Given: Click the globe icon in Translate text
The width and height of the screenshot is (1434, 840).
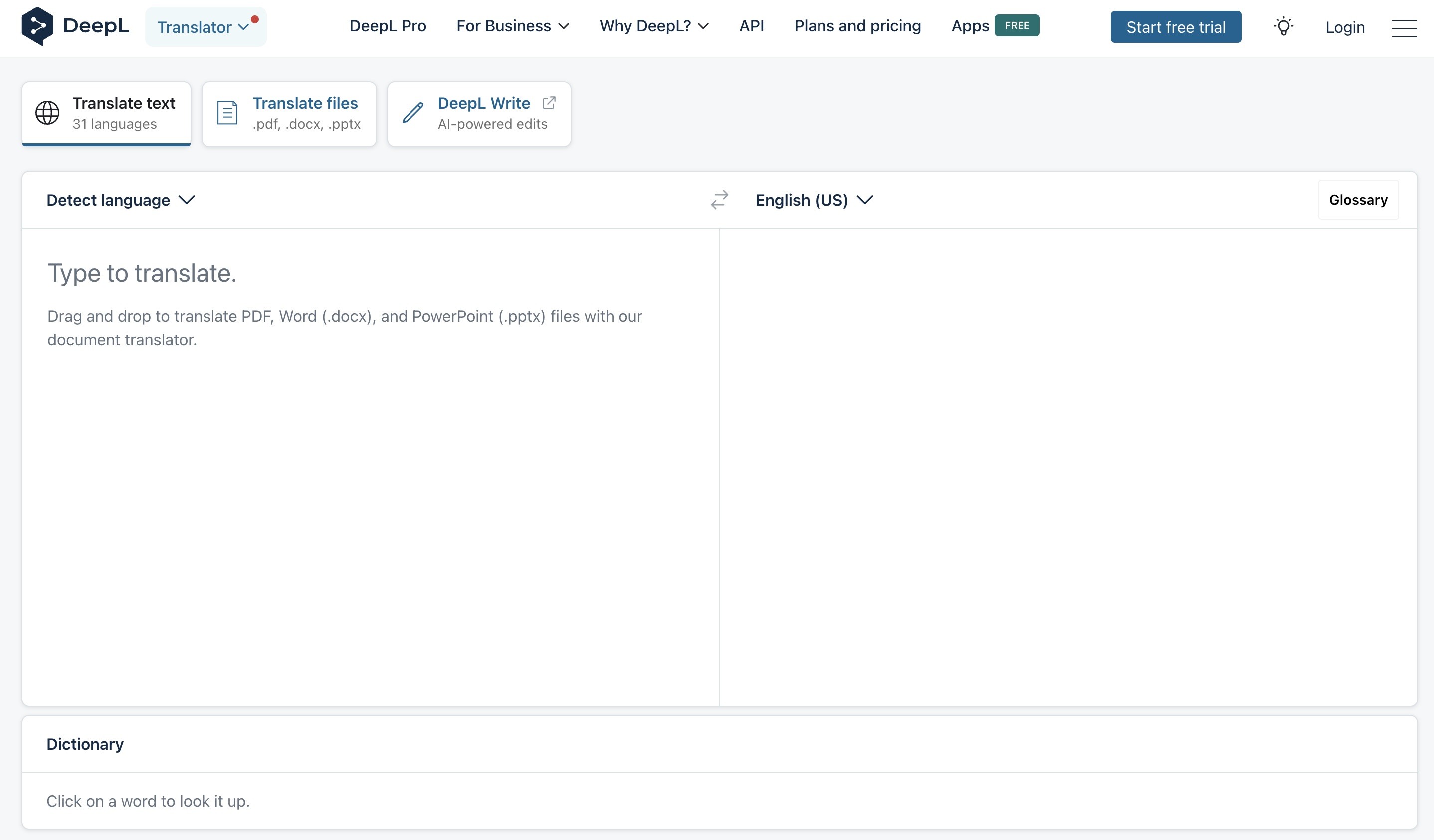Looking at the screenshot, I should [47, 113].
